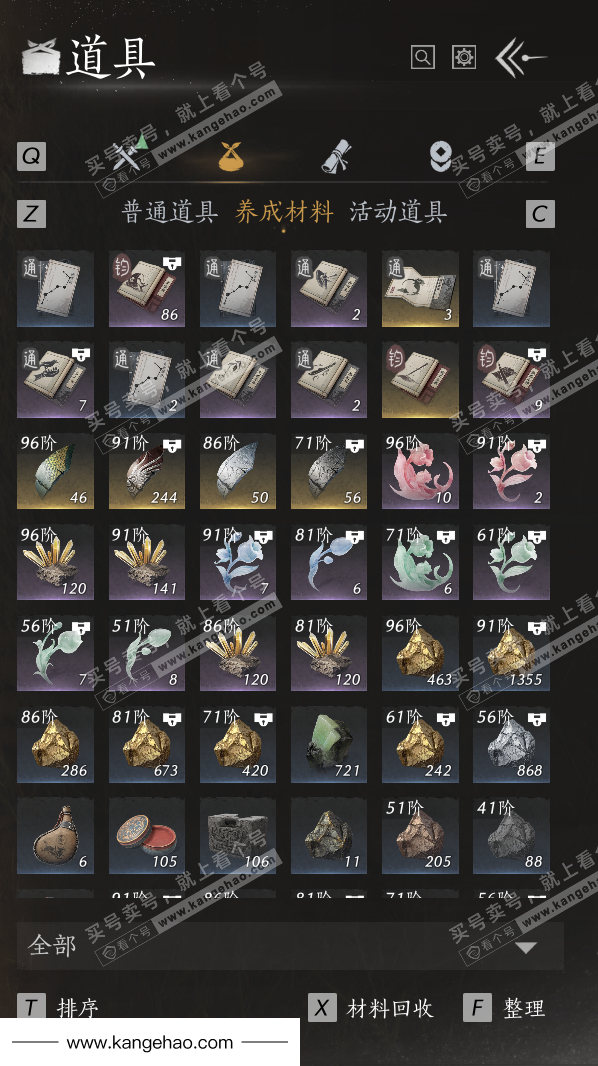The image size is (598, 1066).
Task: Select the gourd flask item with 6
Action: [55, 836]
